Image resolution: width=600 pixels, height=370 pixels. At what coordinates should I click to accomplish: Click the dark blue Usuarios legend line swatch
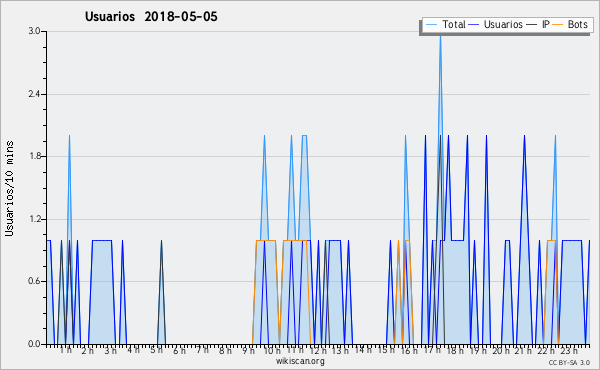point(474,25)
